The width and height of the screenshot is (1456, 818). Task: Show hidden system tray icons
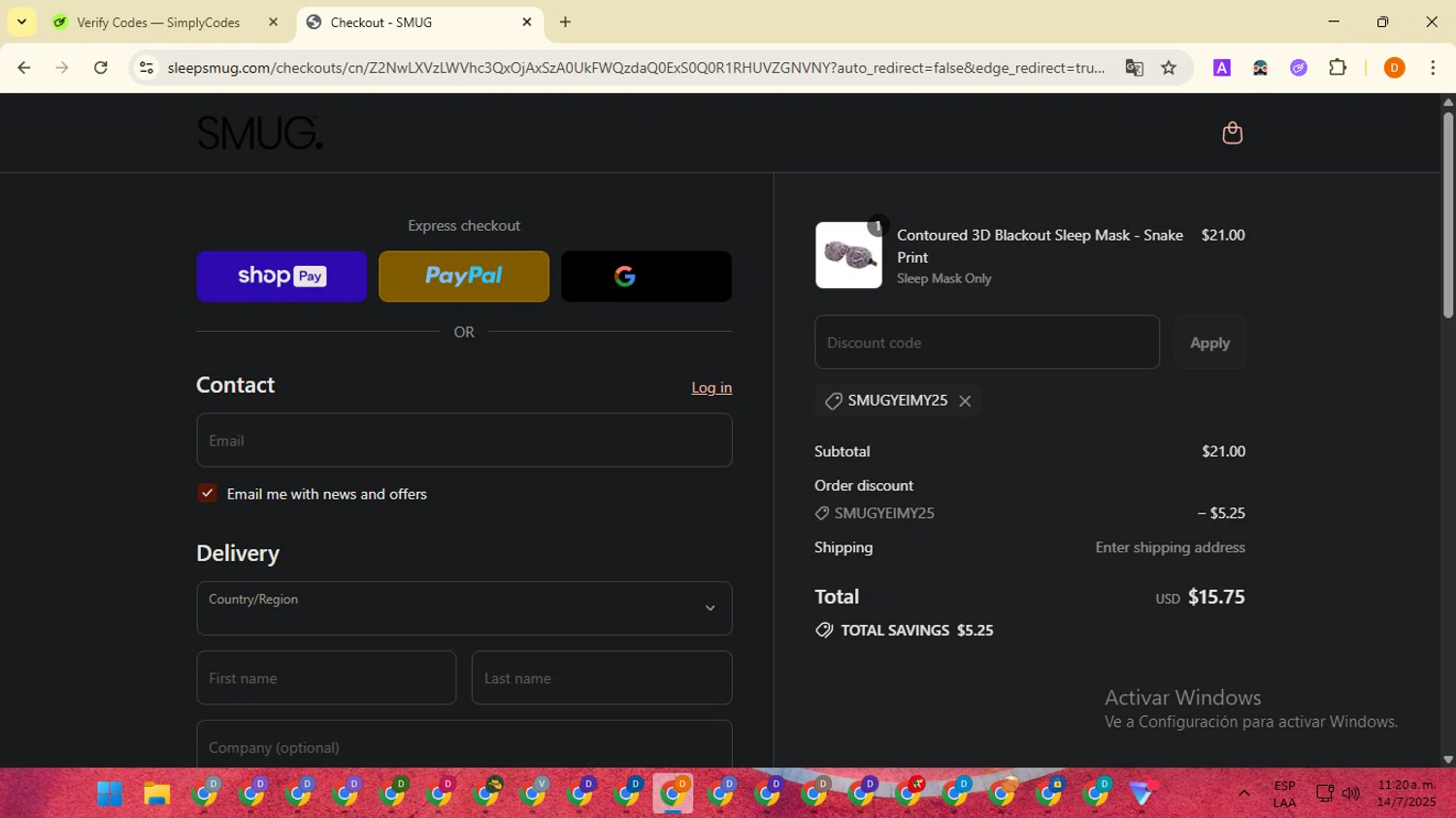pyautogui.click(x=1243, y=794)
